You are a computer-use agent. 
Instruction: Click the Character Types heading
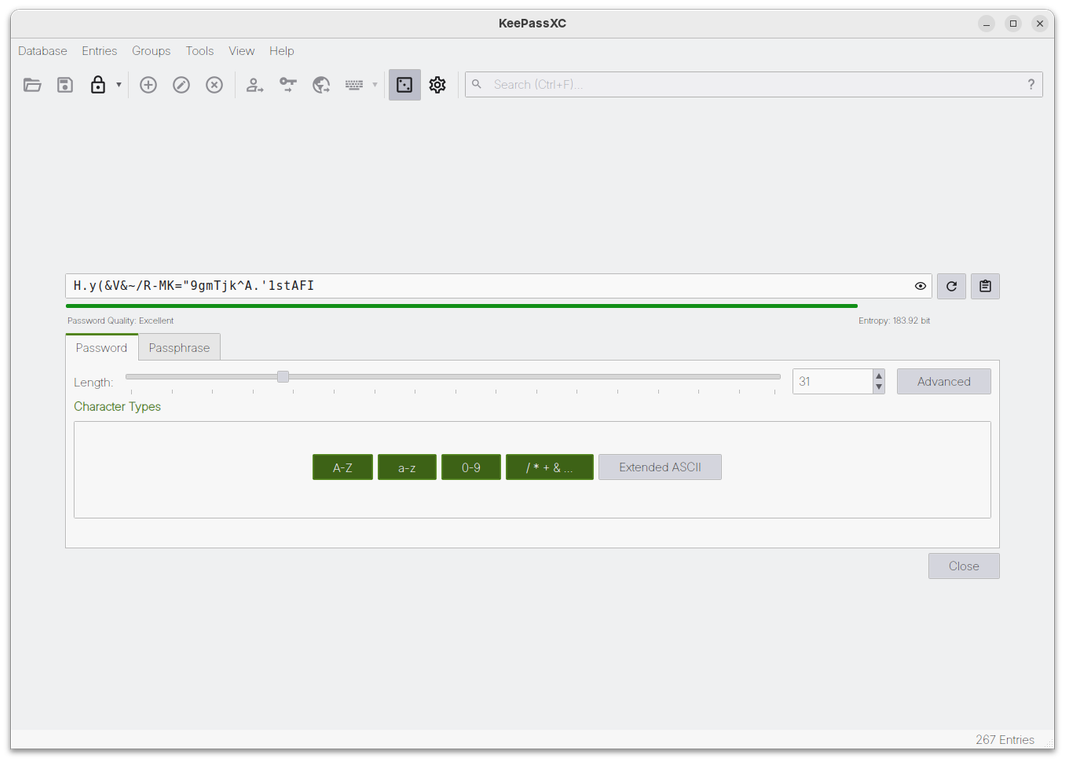(x=117, y=407)
